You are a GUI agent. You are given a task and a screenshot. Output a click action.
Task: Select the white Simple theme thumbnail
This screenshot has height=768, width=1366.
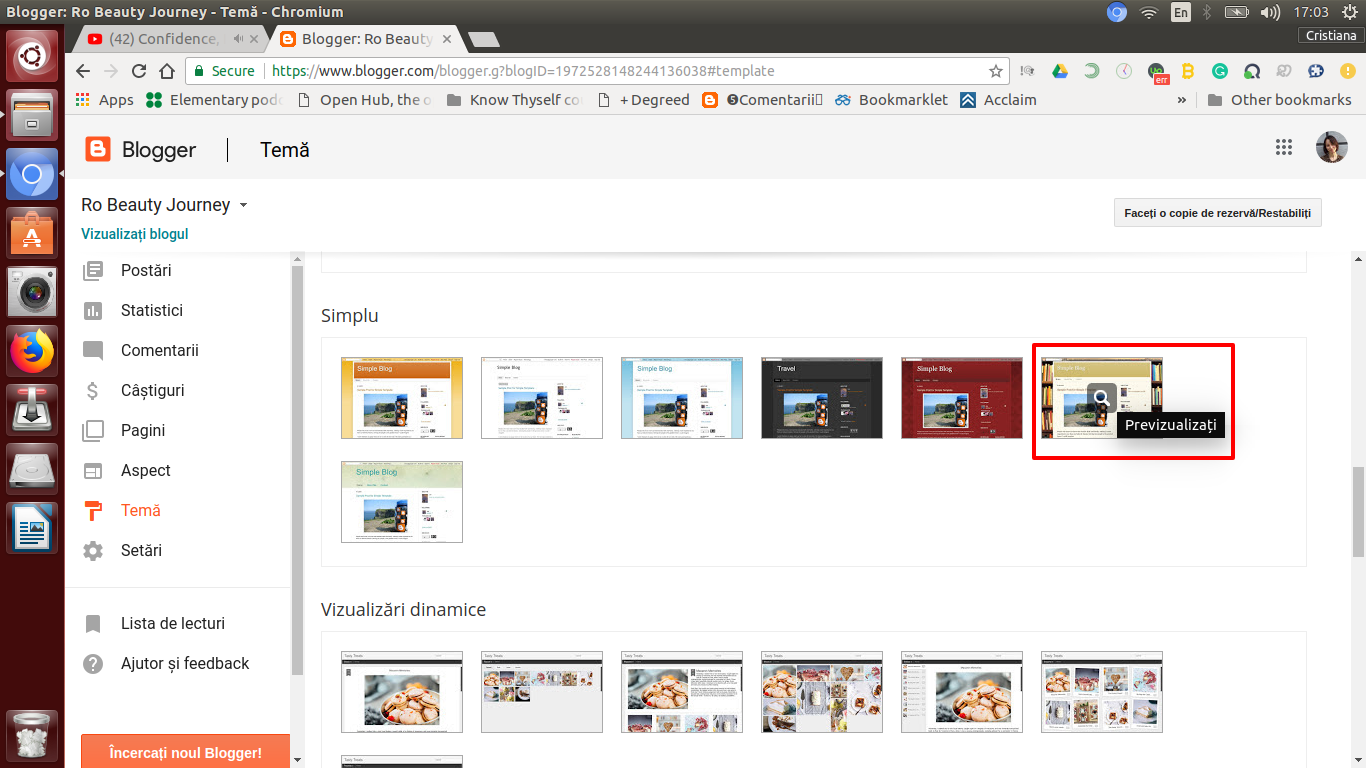pyautogui.click(x=542, y=398)
